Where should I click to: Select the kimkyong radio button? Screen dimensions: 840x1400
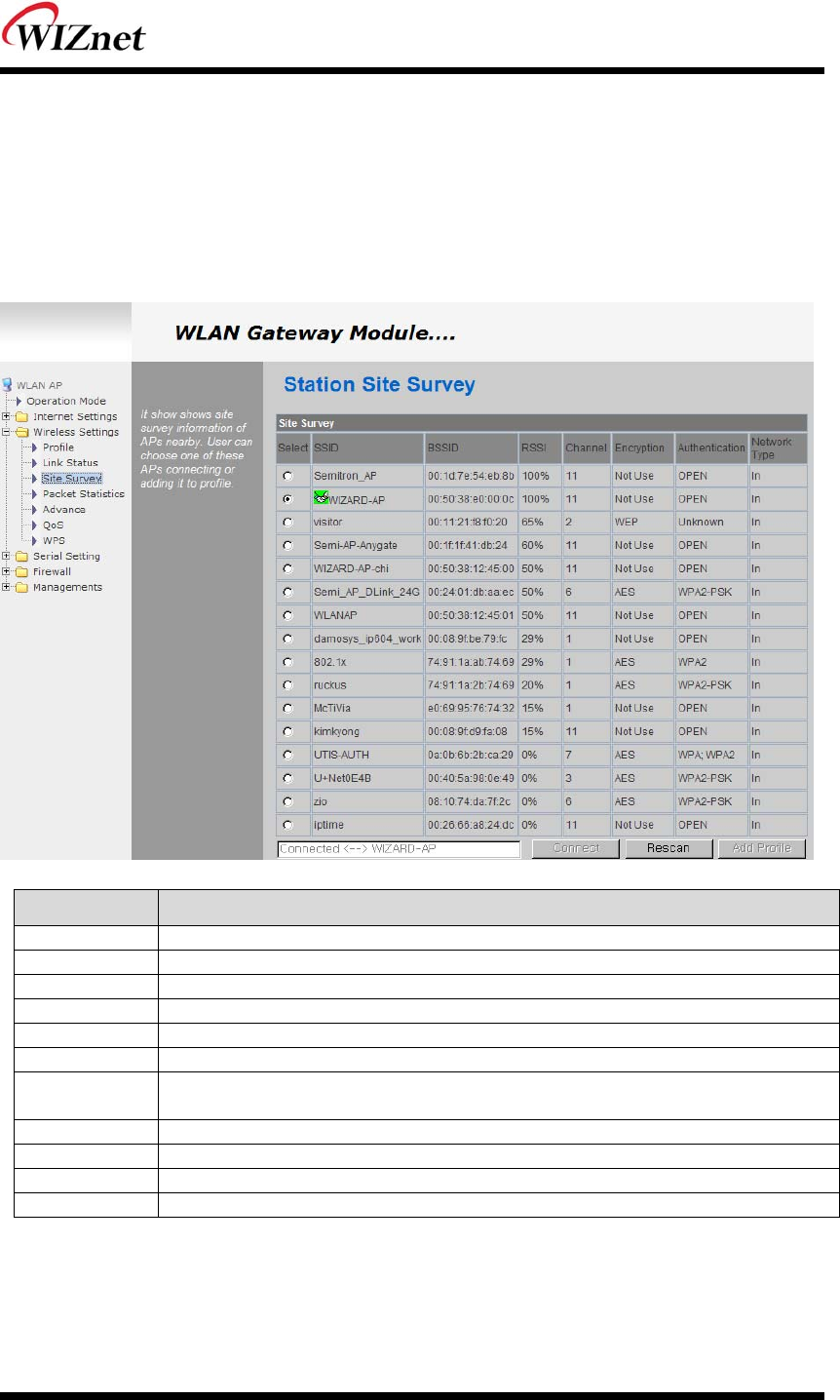point(287,731)
